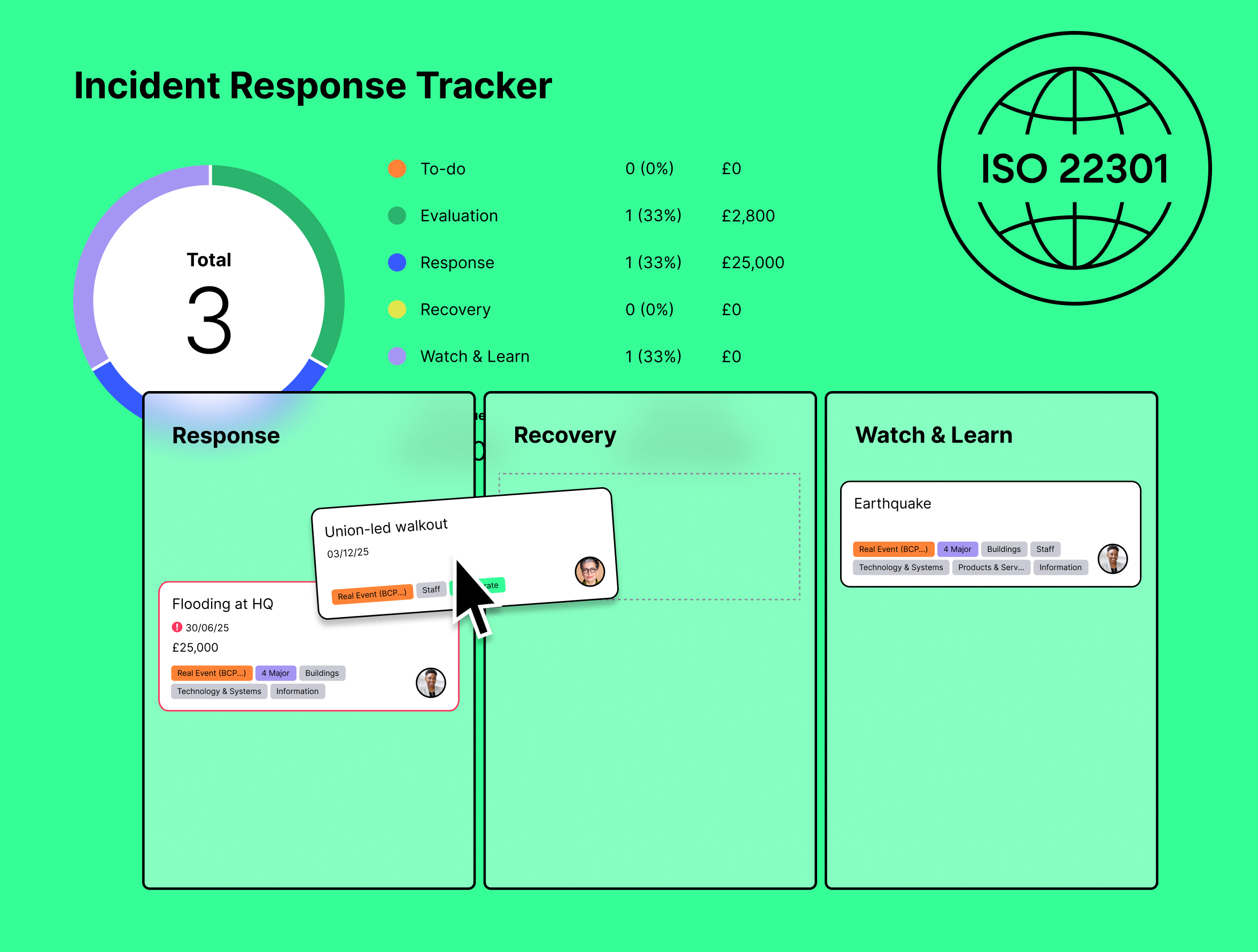1258x952 pixels.
Task: Click the 0 (0%) count for To-do
Action: (x=649, y=169)
